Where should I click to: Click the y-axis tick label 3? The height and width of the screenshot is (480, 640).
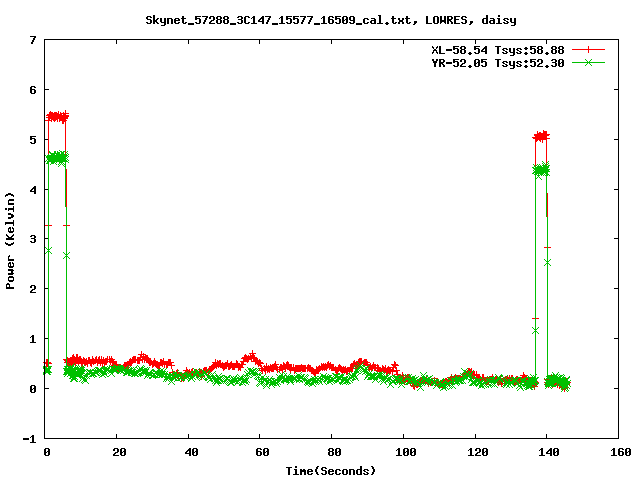point(33,239)
